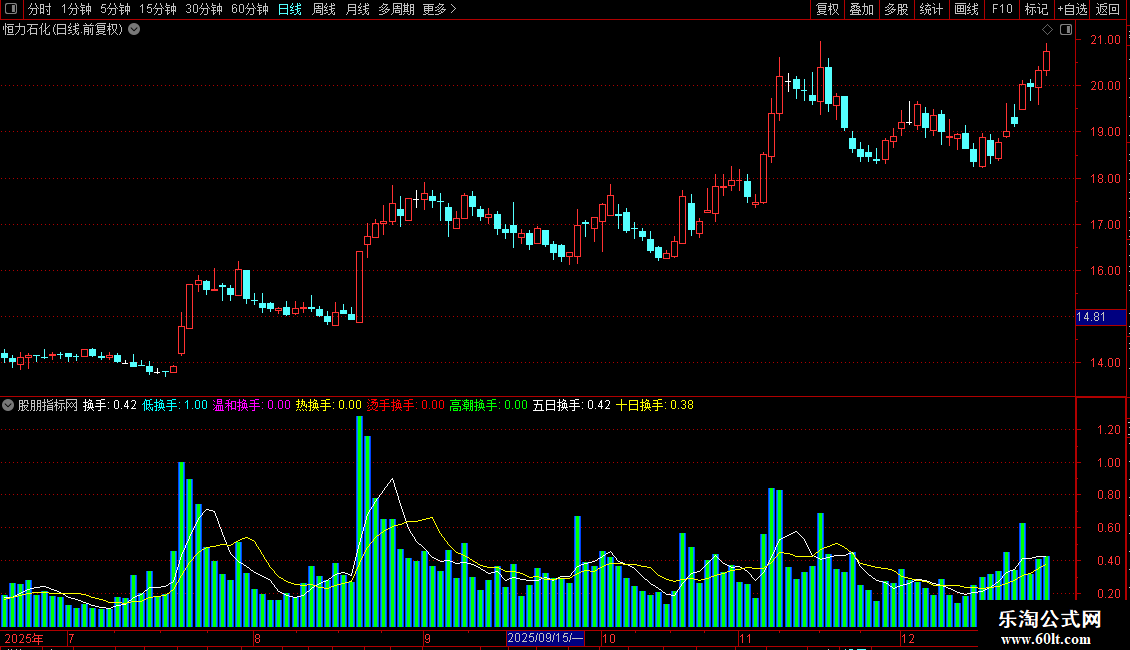Open the dropdown beside 恒力石化 title
The height and width of the screenshot is (650, 1130).
coord(134,30)
